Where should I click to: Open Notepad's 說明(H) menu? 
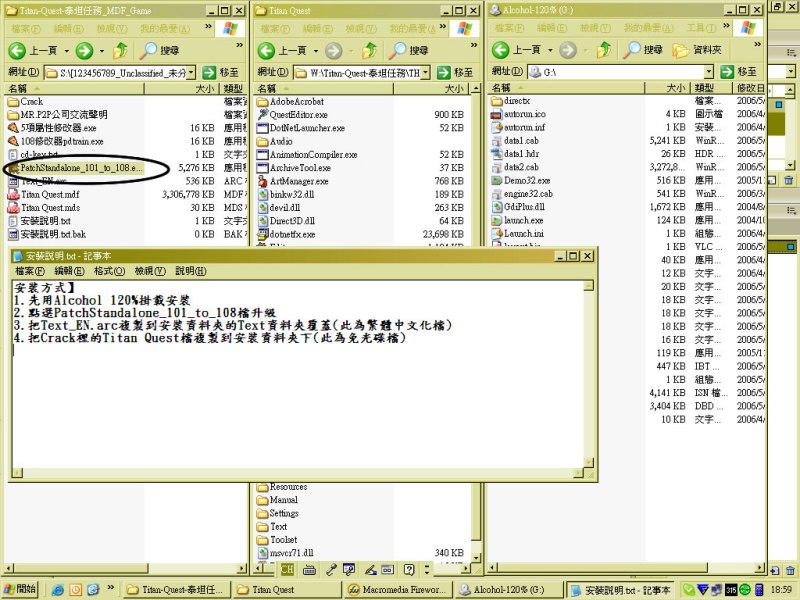click(x=191, y=271)
